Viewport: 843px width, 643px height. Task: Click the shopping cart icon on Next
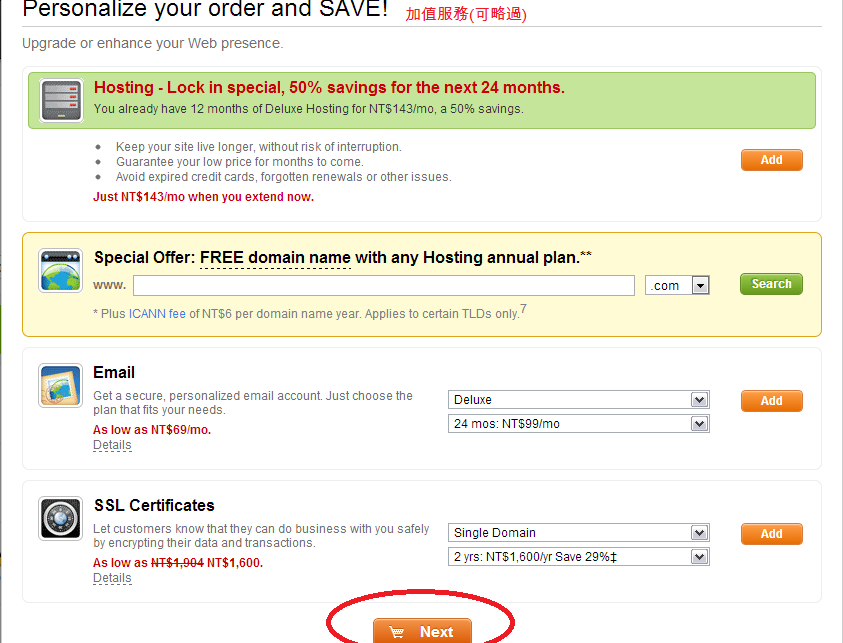tap(397, 632)
